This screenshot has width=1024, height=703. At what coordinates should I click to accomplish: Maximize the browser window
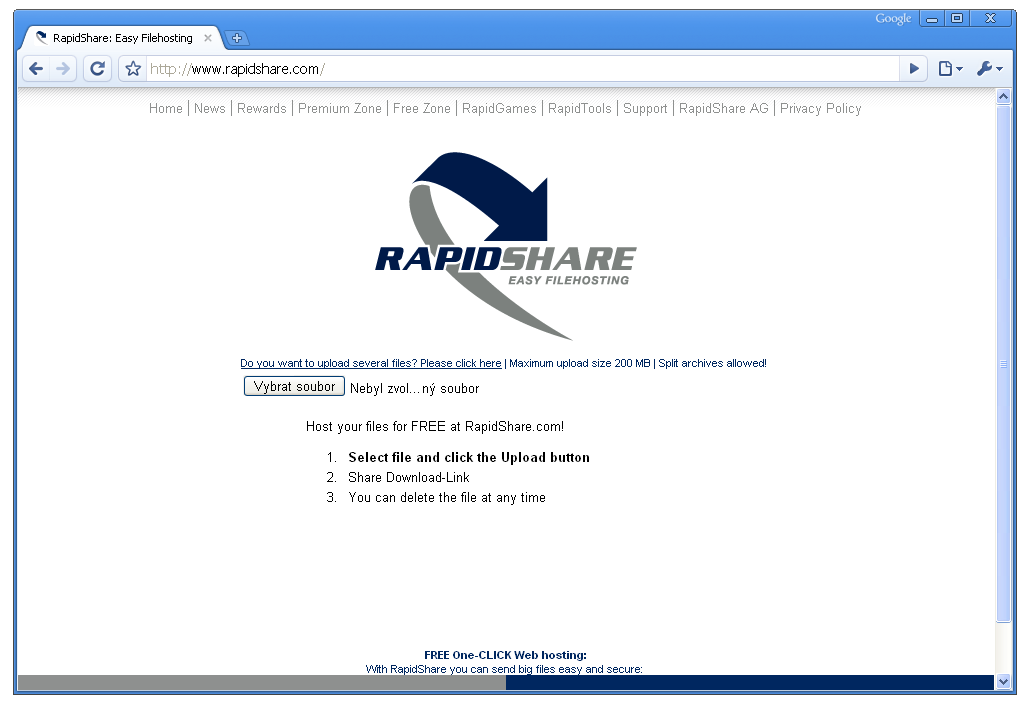[x=957, y=19]
